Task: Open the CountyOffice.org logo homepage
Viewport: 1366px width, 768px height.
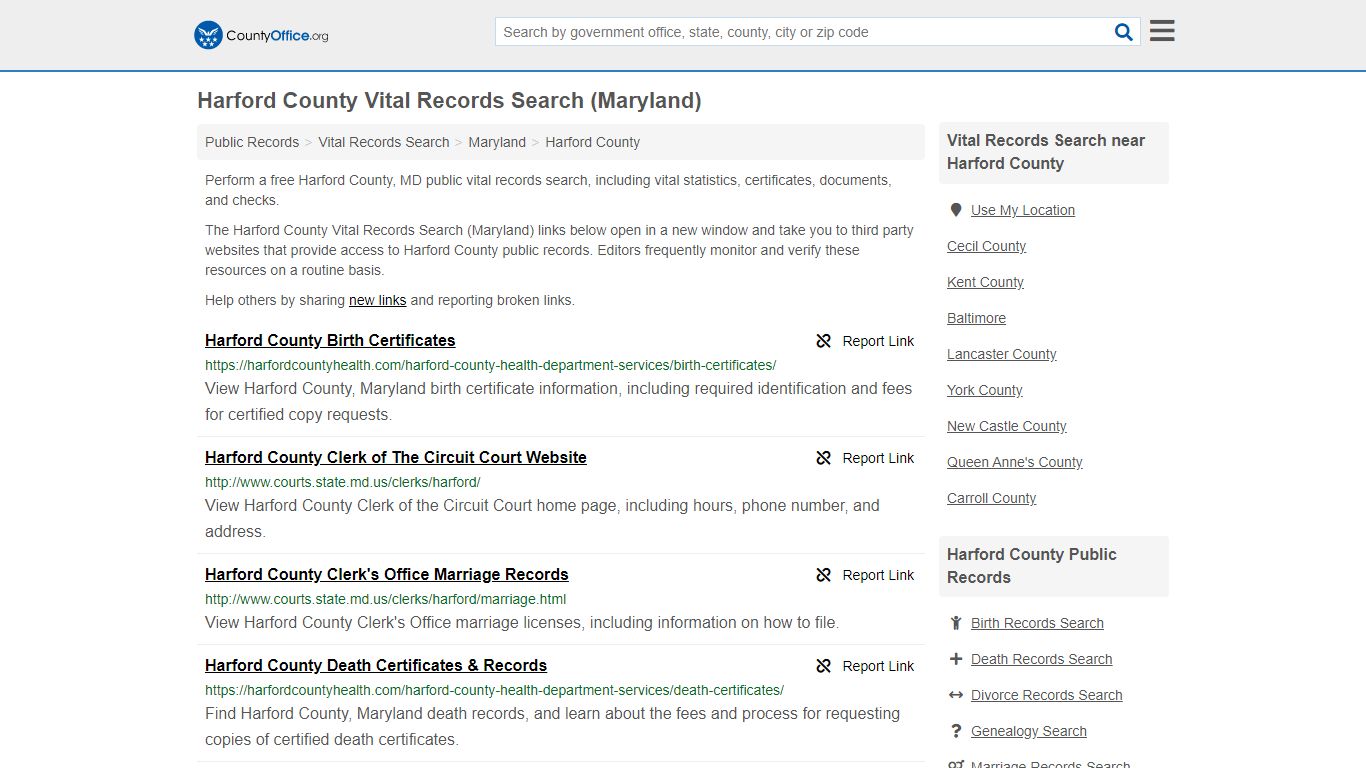Action: [261, 35]
